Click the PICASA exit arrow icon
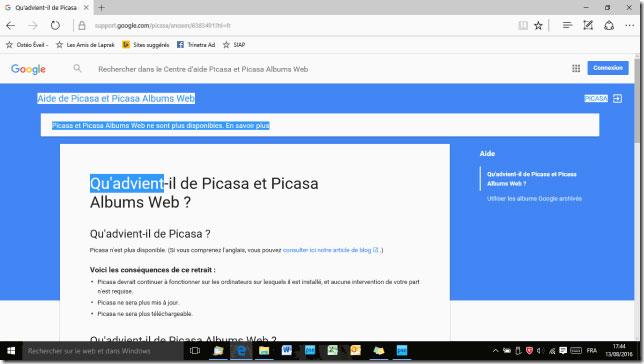 [617, 99]
